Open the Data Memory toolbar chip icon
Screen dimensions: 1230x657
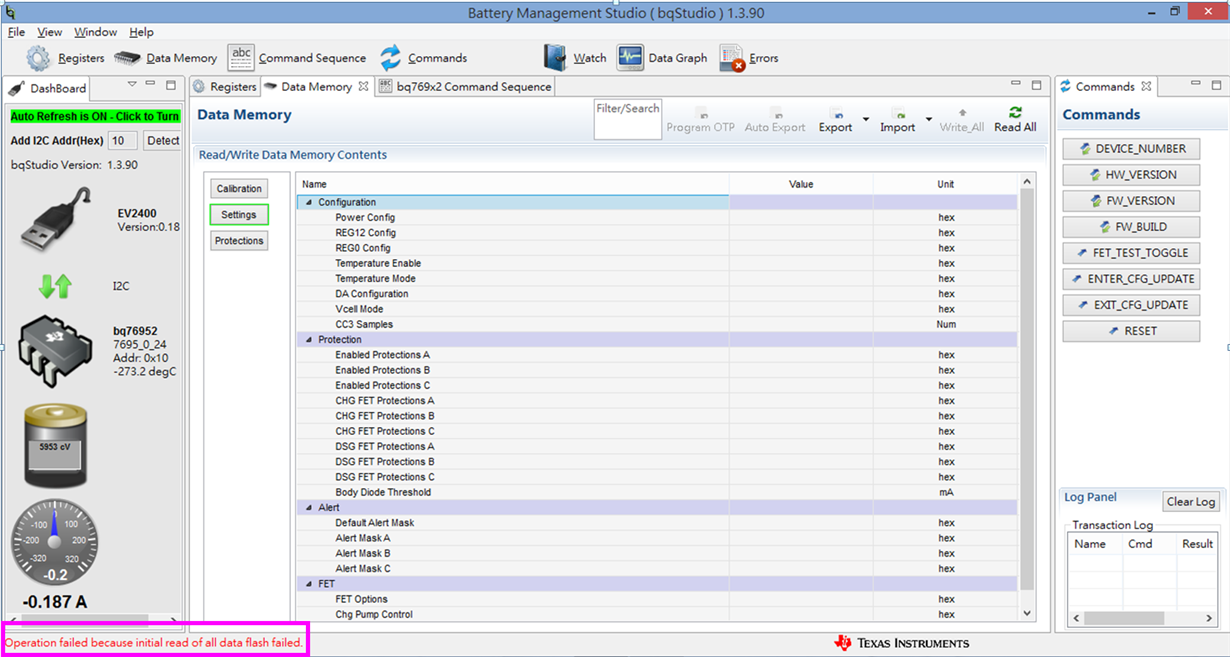127,58
